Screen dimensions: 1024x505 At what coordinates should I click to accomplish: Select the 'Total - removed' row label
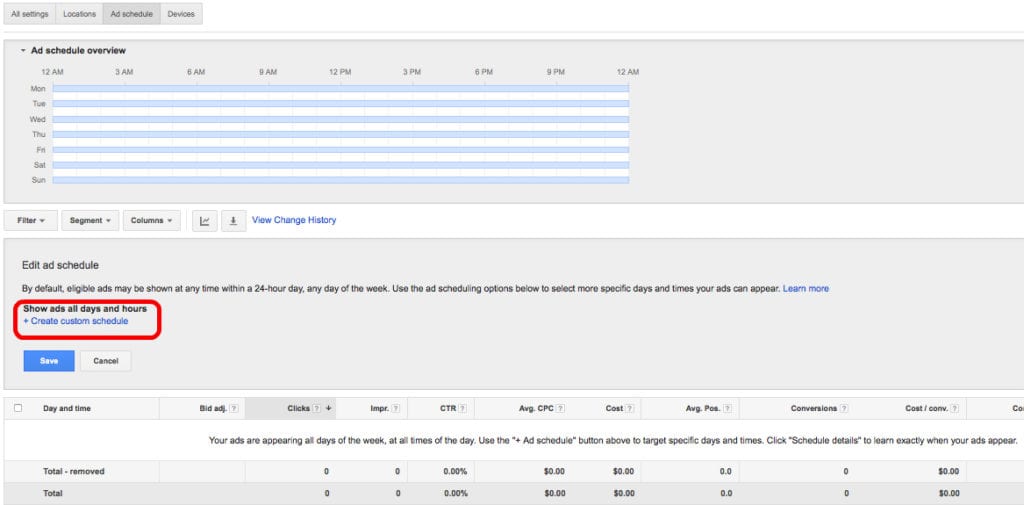click(74, 471)
